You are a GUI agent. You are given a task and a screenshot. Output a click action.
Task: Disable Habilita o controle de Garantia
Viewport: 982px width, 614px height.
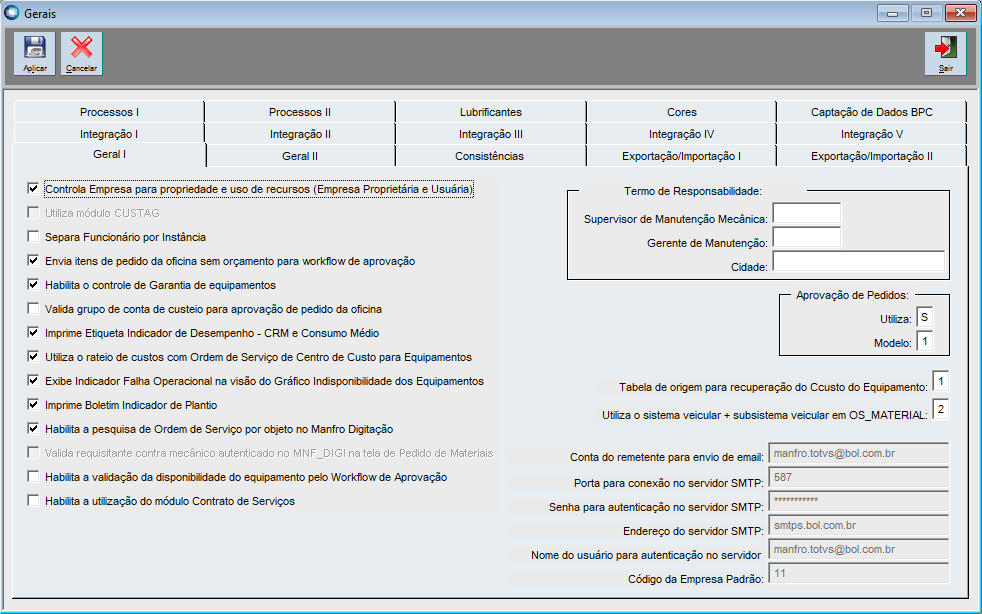coord(33,284)
